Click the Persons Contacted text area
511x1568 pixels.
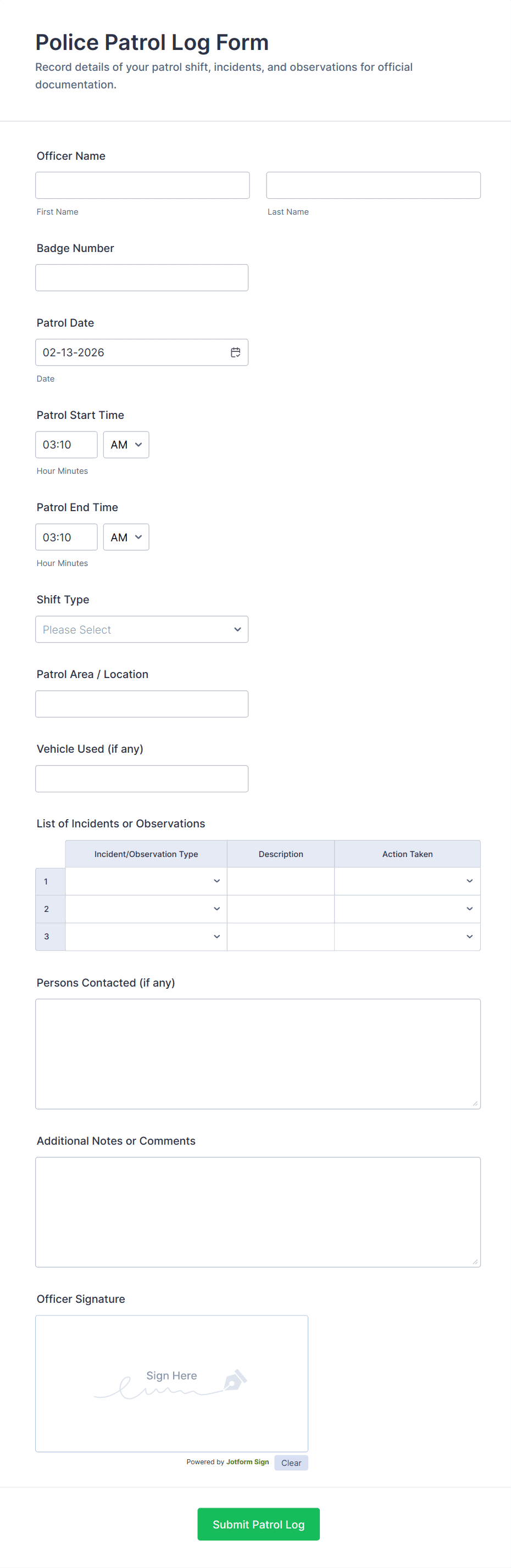pyautogui.click(x=258, y=1054)
